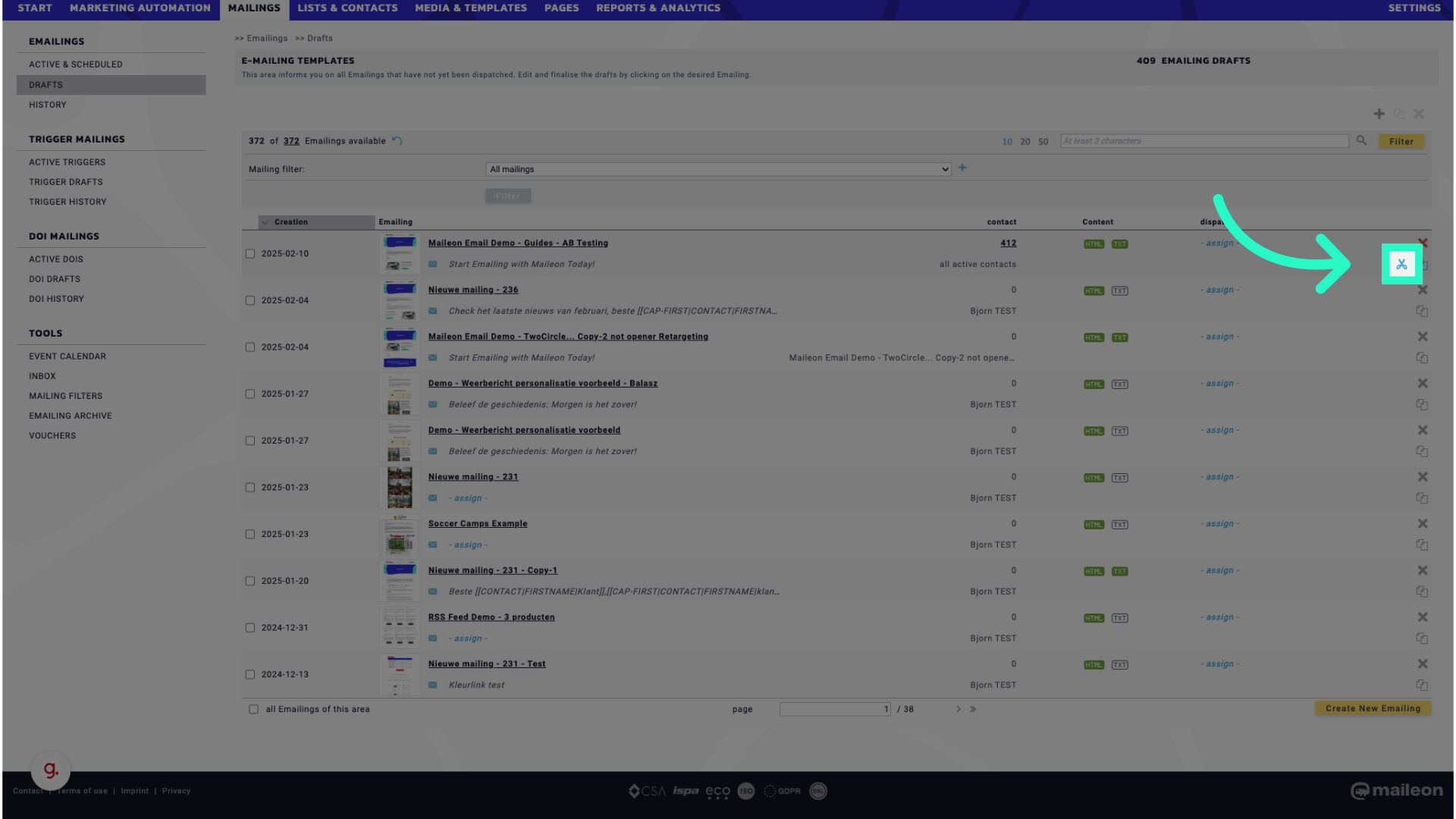
Task: Tick checkbox for RSS Feed Demo row
Action: pos(250,628)
